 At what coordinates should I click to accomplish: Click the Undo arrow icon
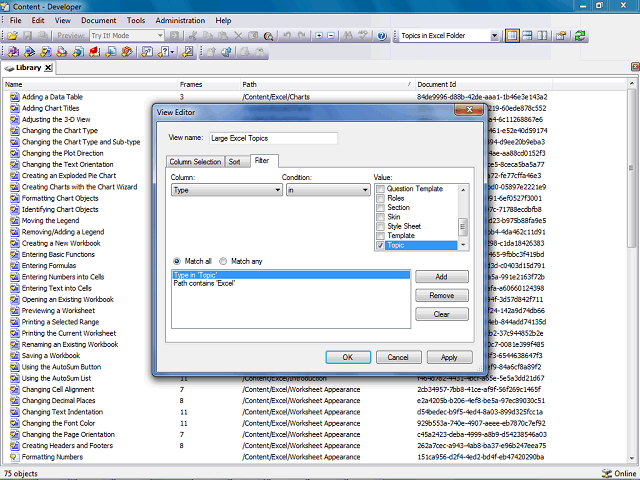(x=287, y=36)
